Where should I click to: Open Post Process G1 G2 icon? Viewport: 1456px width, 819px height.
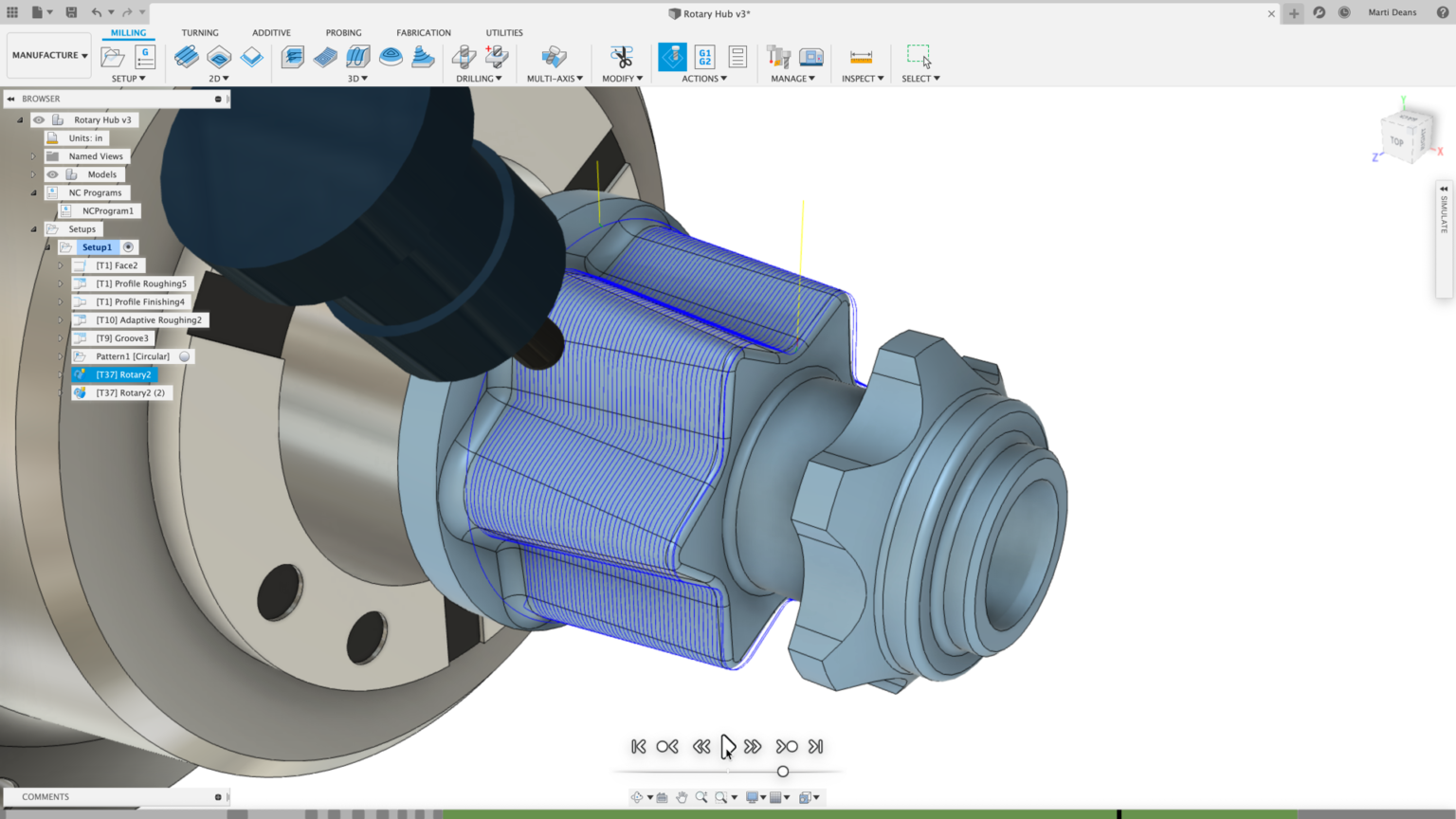703,57
